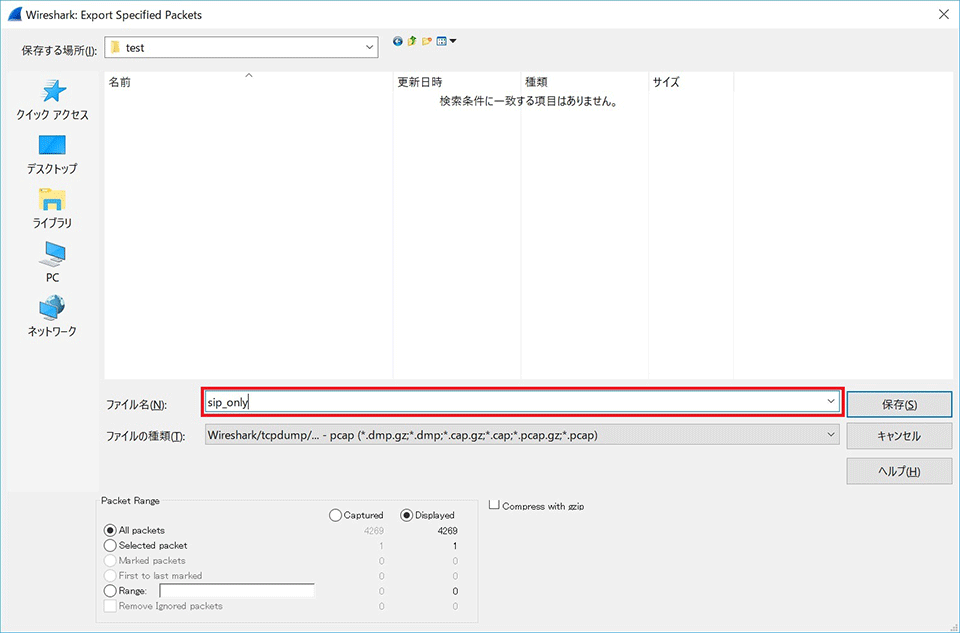This screenshot has height=633, width=960.
Task: Open Network (ネットワーク) location
Action: pyautogui.click(x=52, y=316)
